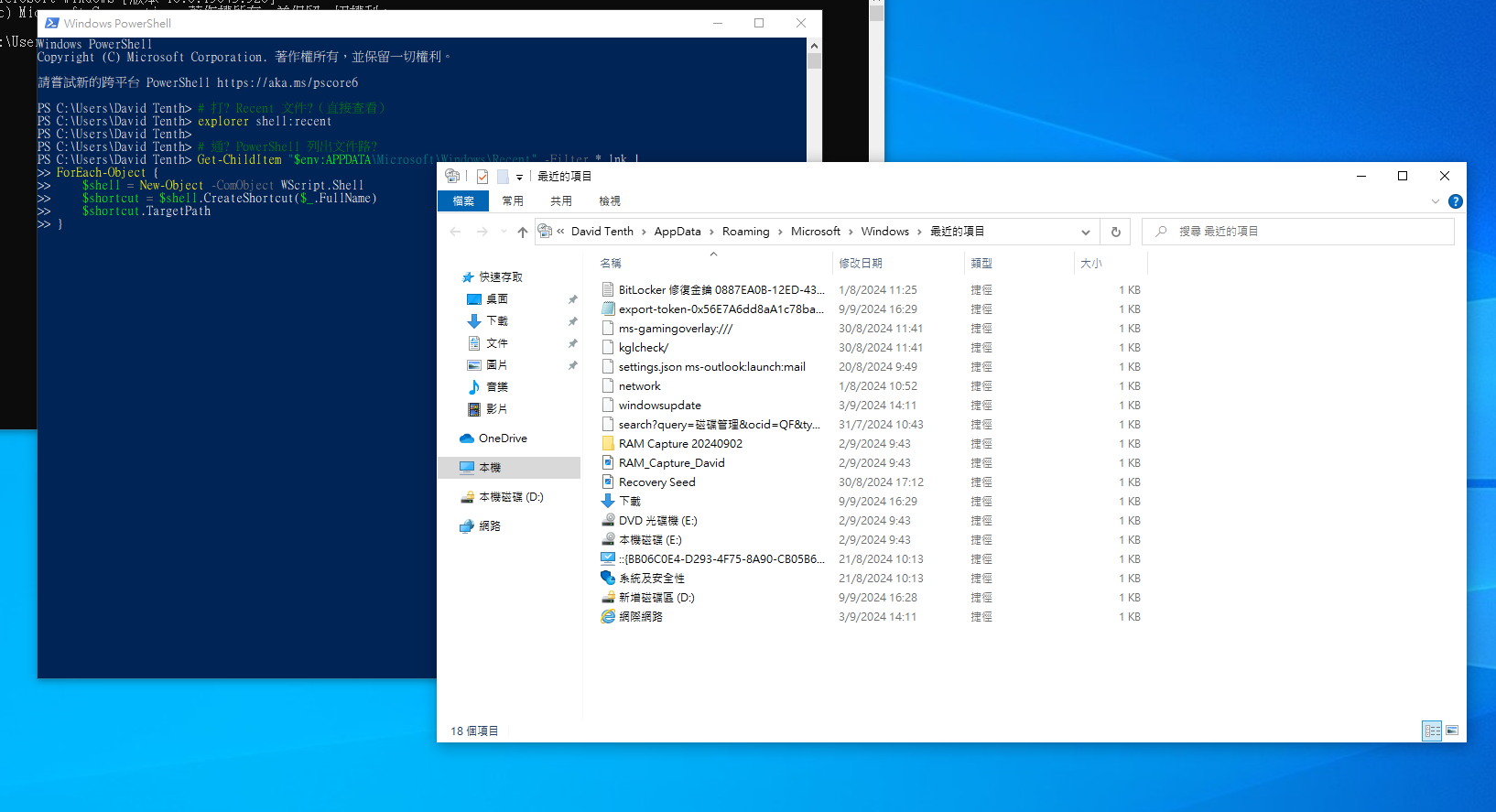The image size is (1496, 812).
Task: Select the windowsupdate shortcut item
Action: coord(659,406)
